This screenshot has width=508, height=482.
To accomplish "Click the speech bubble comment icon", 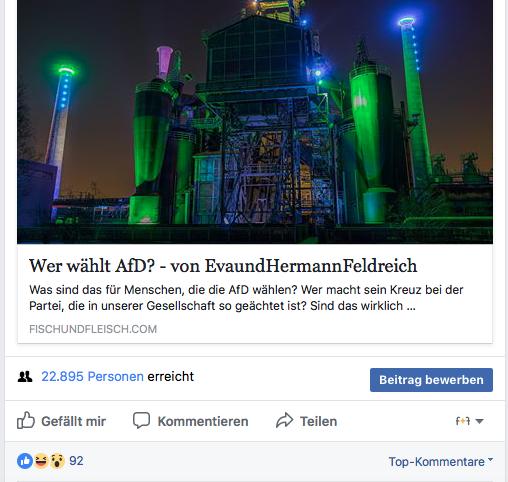I will coord(141,420).
